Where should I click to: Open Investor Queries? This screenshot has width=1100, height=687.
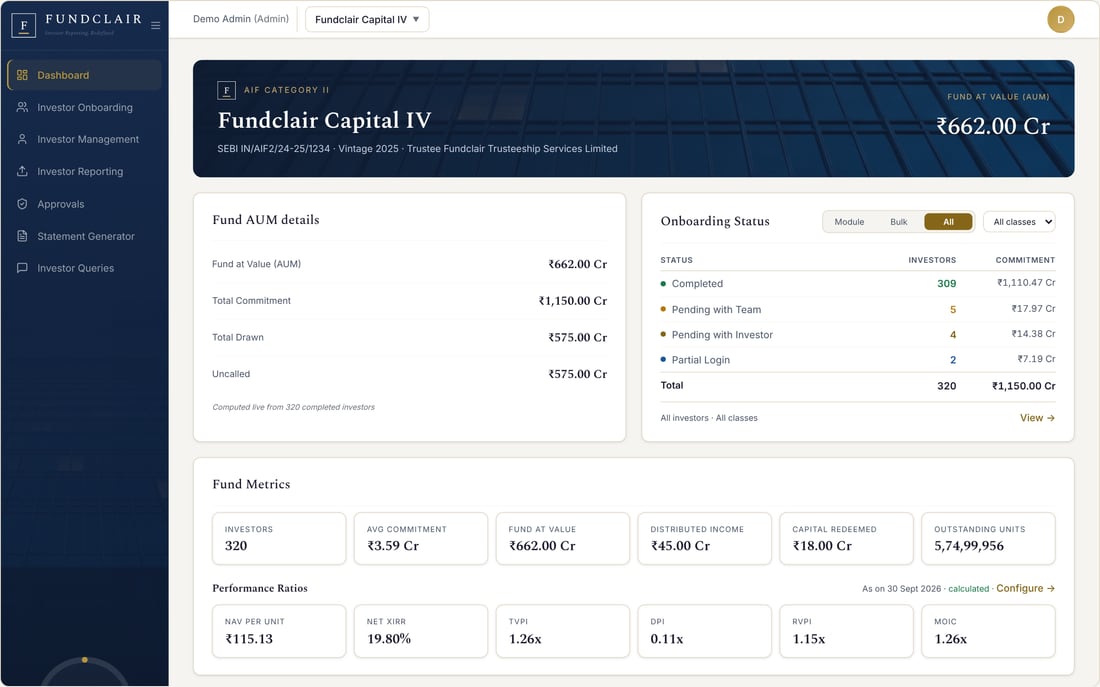click(x=84, y=268)
